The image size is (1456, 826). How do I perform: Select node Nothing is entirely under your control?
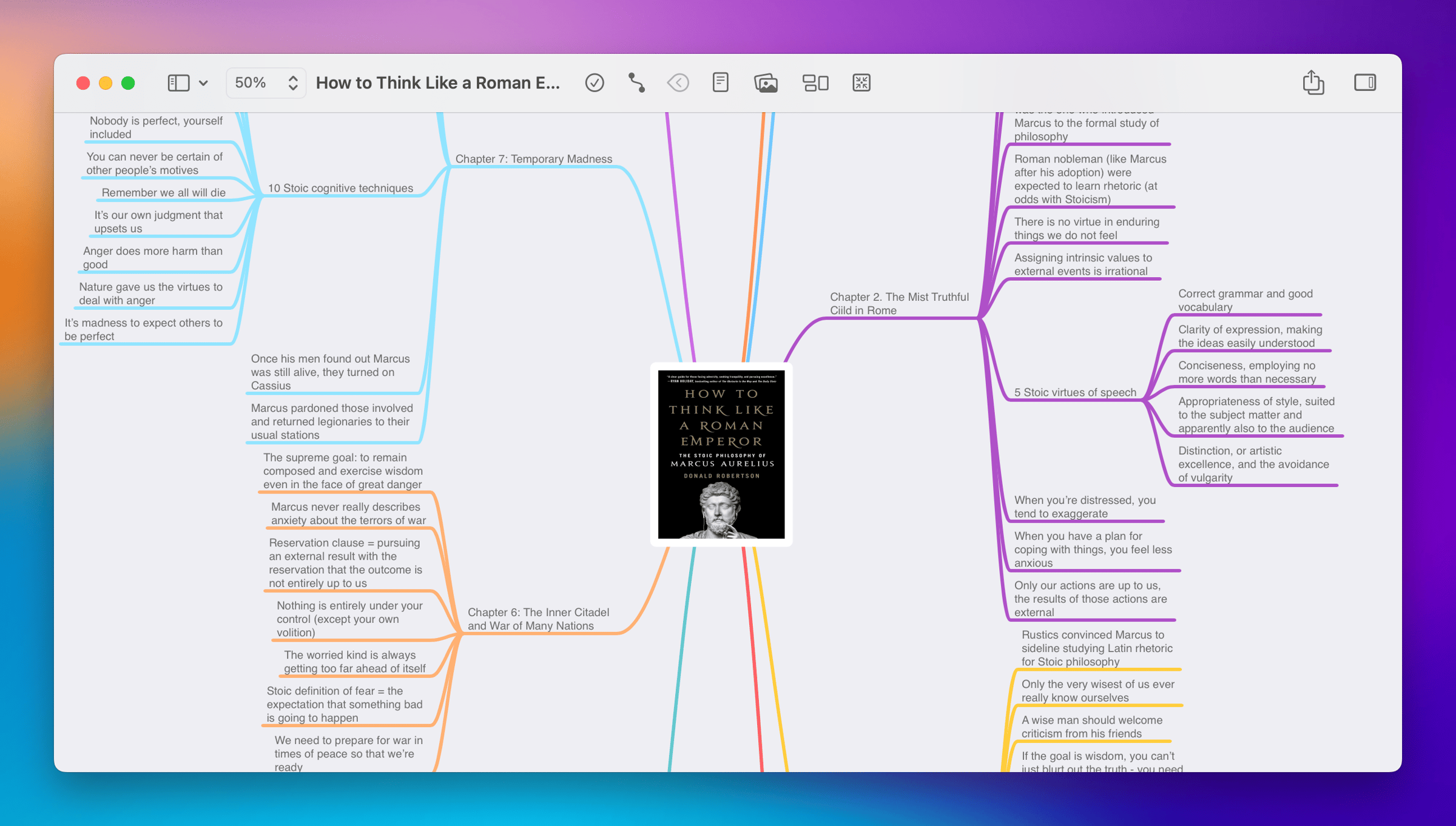pos(349,619)
